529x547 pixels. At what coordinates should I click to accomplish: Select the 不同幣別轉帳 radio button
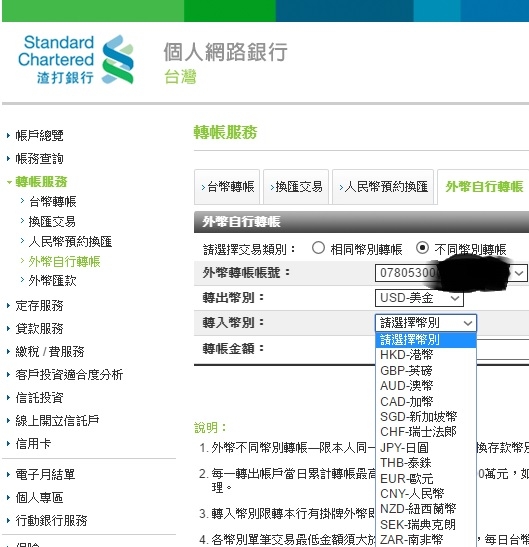[x=422, y=248]
